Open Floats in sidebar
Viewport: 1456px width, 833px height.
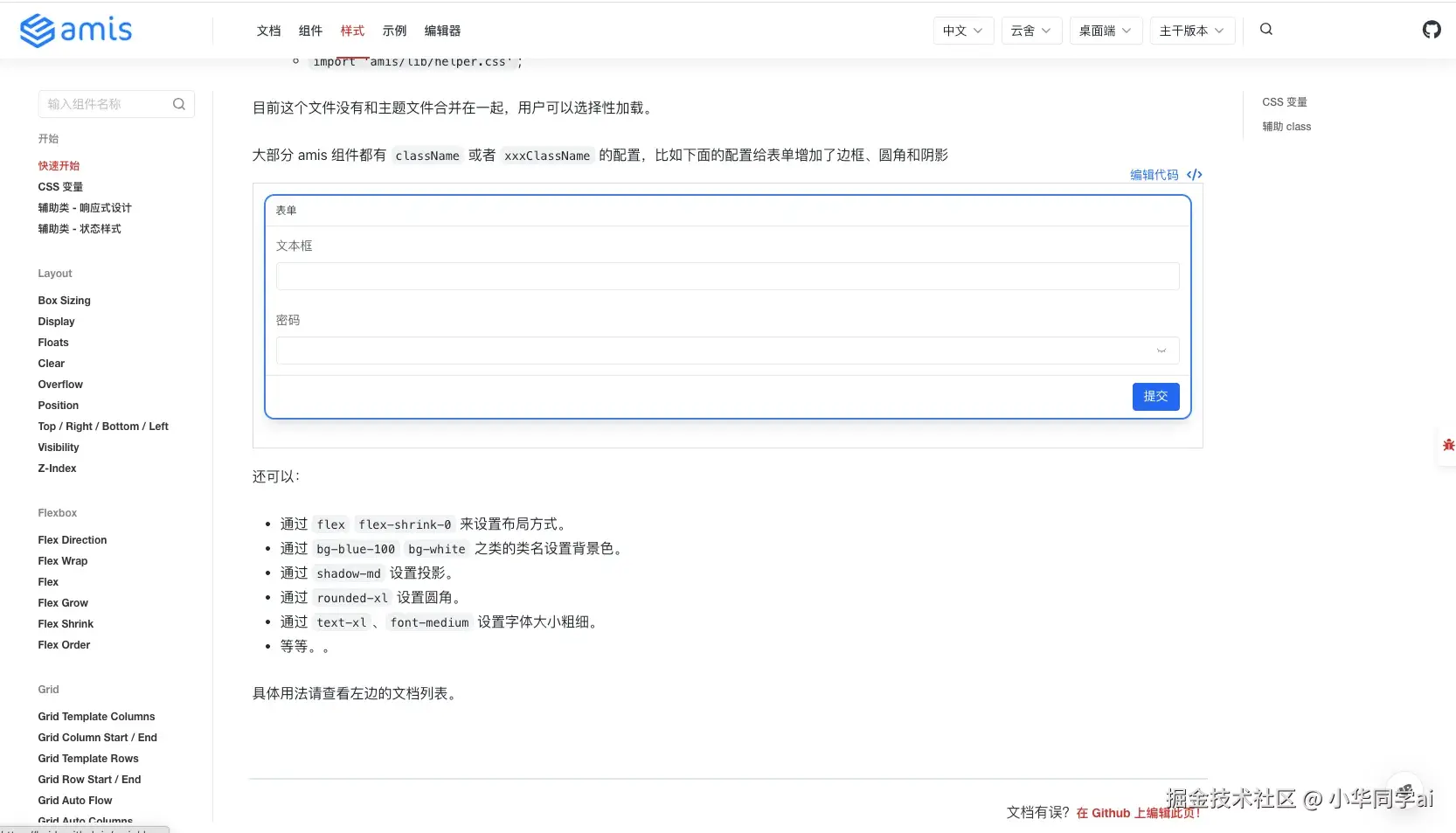point(53,343)
